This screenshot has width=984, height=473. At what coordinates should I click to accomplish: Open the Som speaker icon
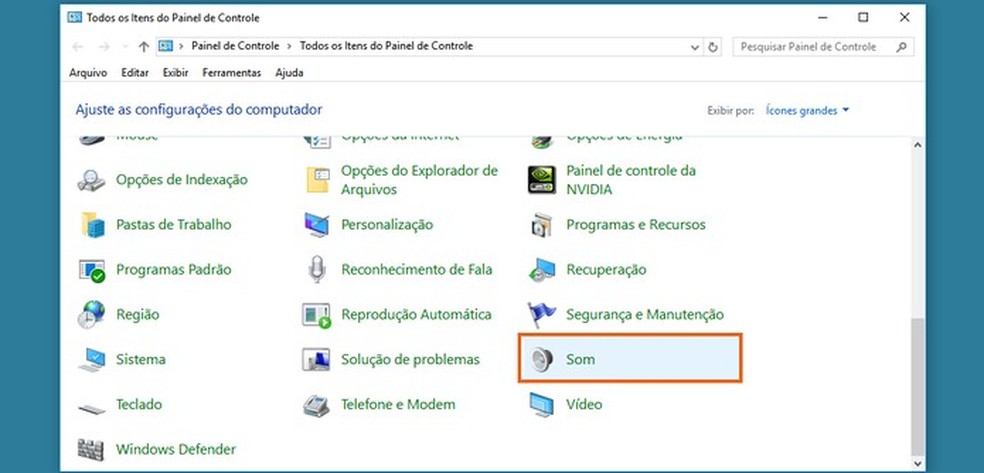pyautogui.click(x=542, y=360)
